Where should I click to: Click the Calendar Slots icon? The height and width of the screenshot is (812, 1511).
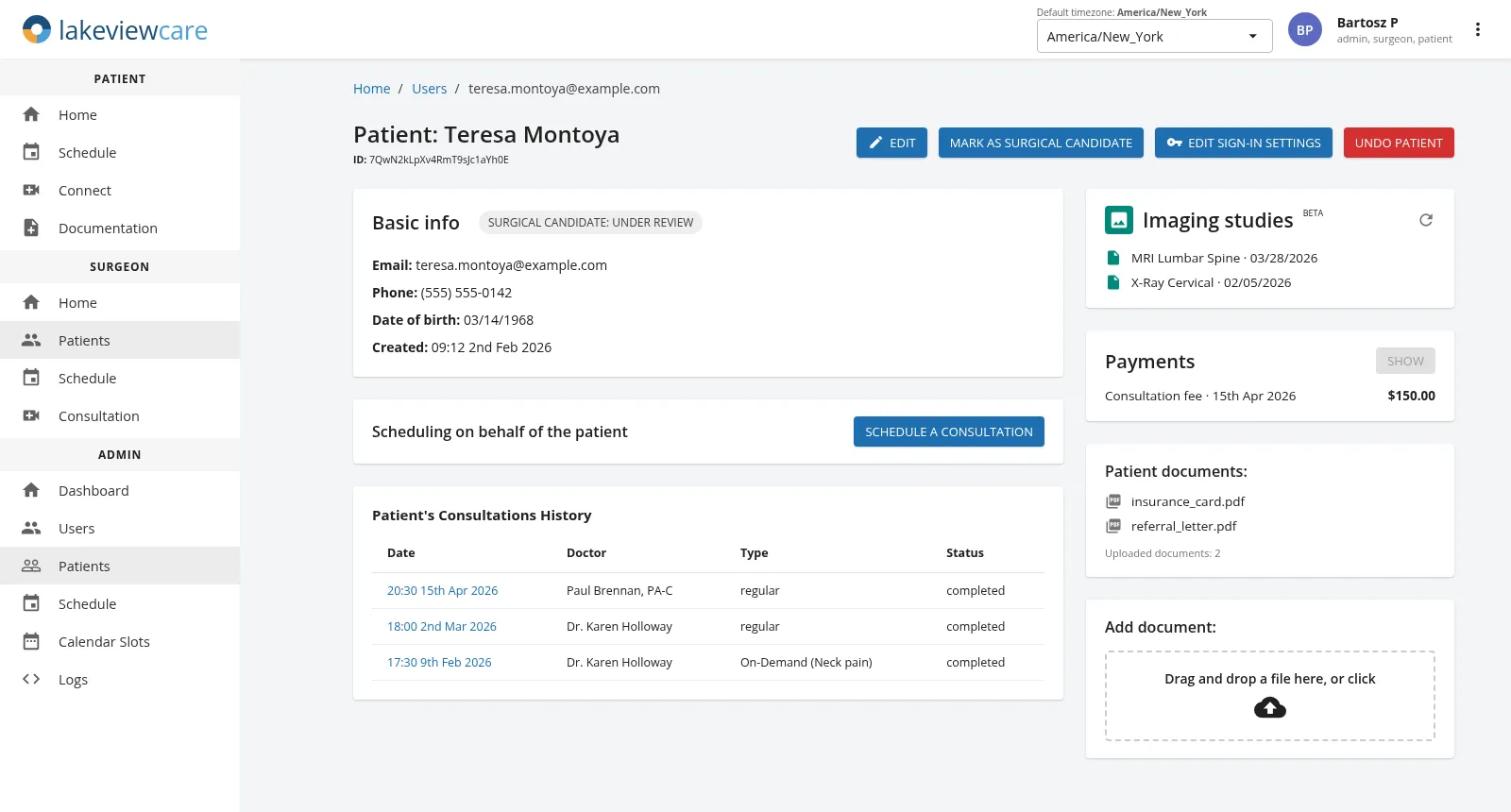(x=31, y=641)
